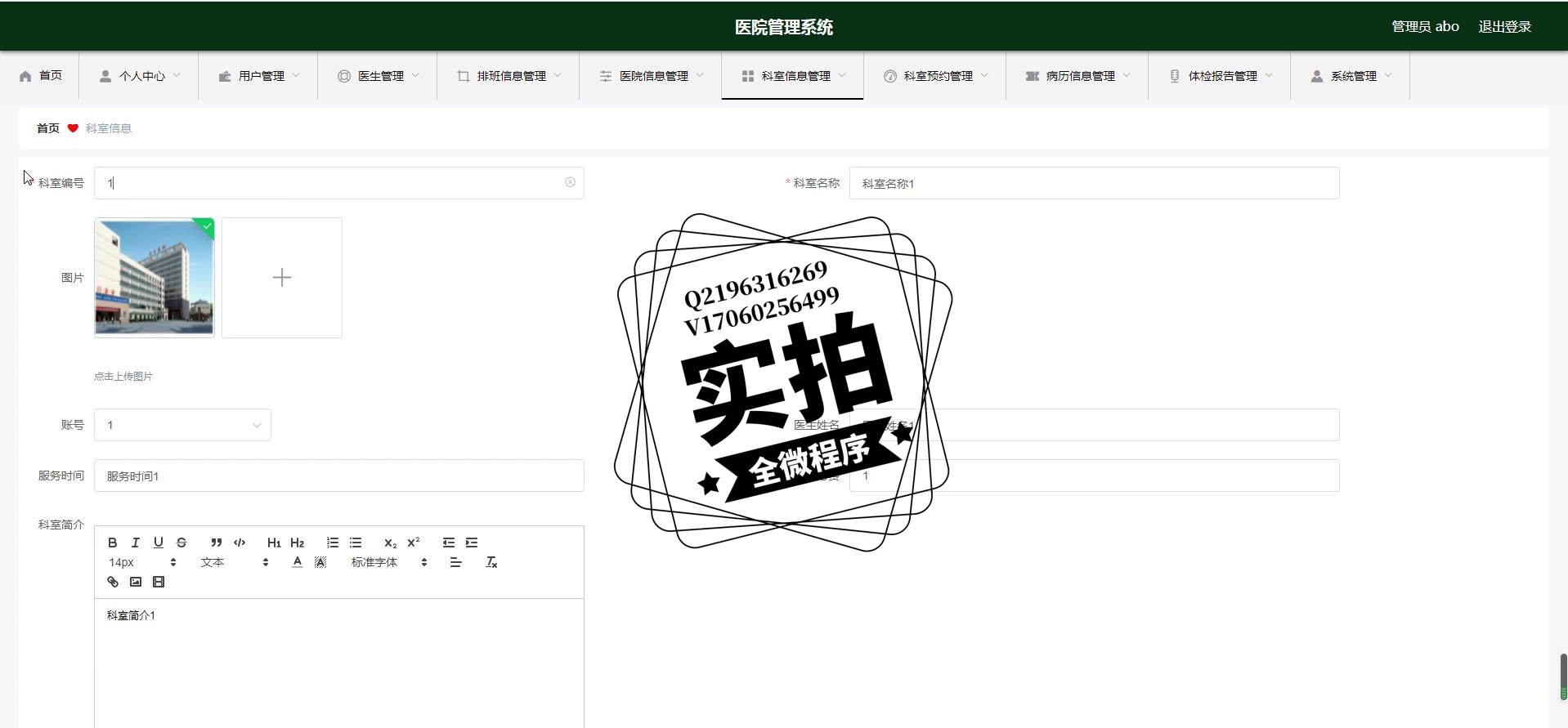Go to 首页 in the breadcrumb
The width and height of the screenshot is (1568, 728).
coord(48,128)
